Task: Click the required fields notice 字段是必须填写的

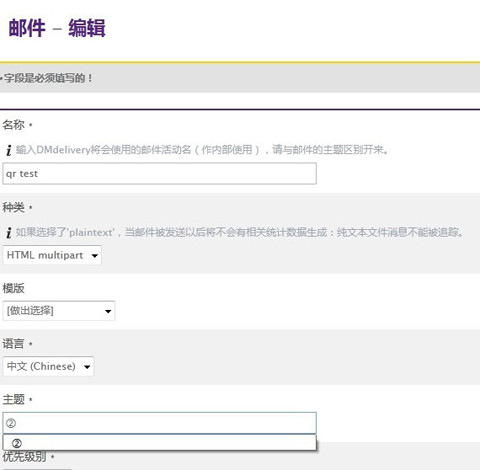Action: click(48, 78)
